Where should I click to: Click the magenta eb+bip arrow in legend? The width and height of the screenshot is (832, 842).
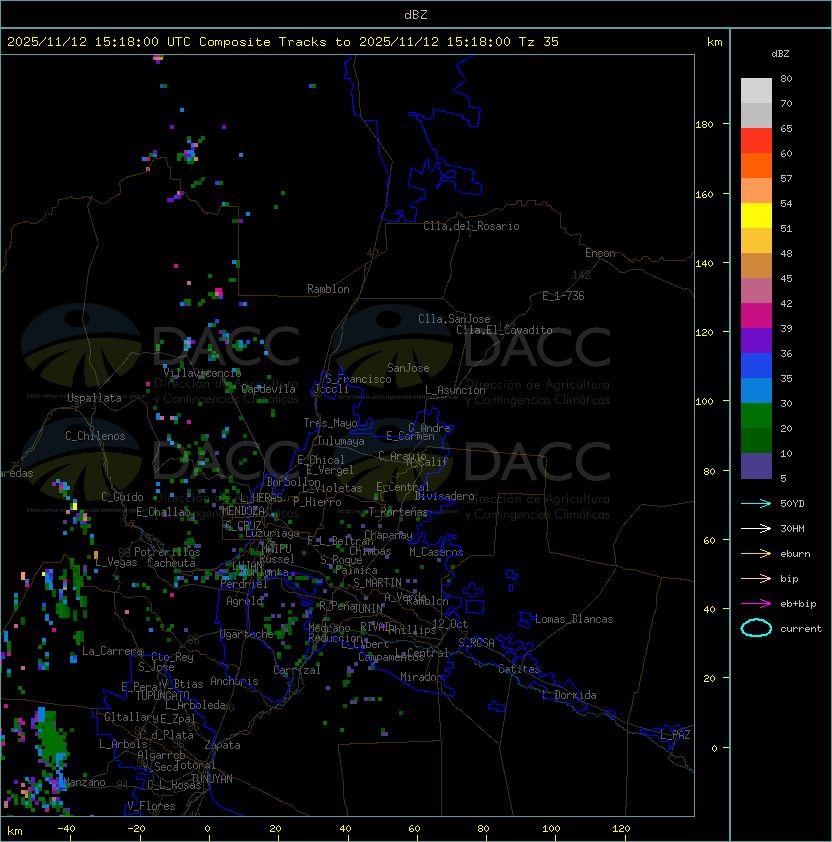tap(756, 604)
